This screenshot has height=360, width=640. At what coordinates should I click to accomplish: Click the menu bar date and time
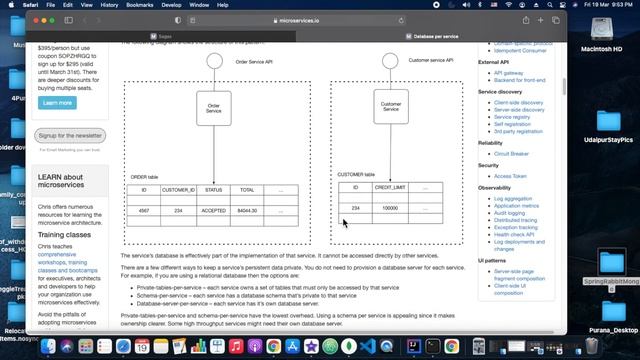point(608,5)
